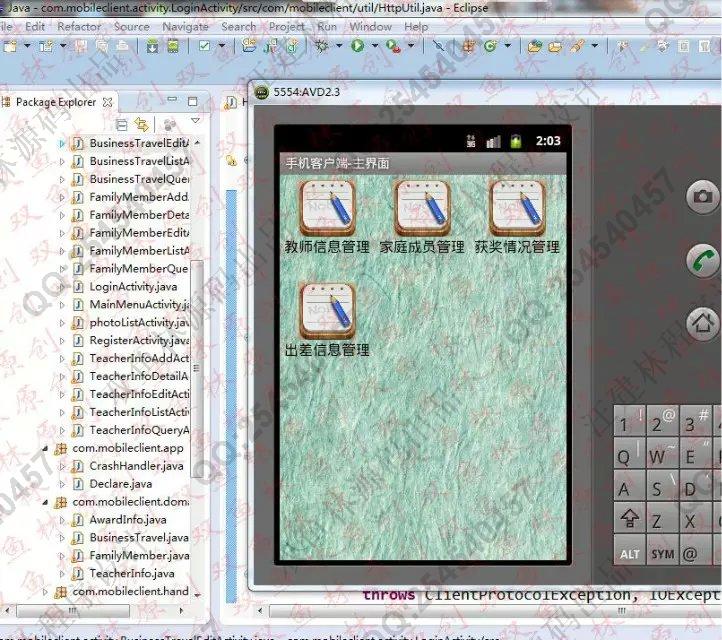Select Declare.java in the tree

coord(121,484)
